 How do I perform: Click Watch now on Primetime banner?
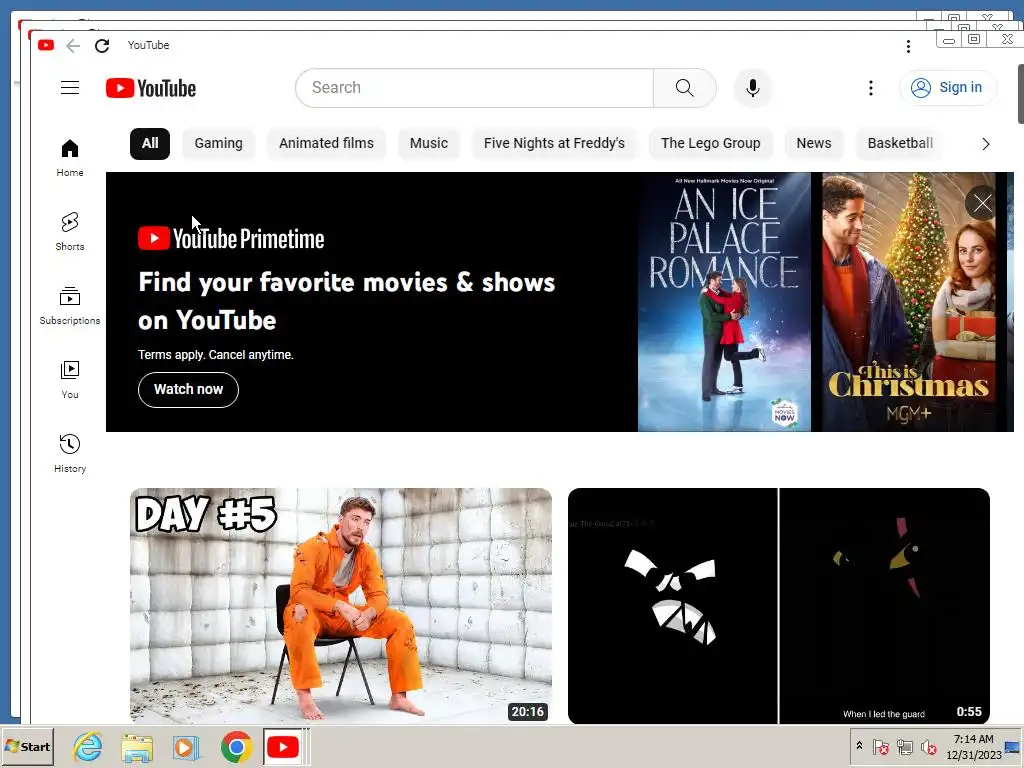tap(188, 390)
